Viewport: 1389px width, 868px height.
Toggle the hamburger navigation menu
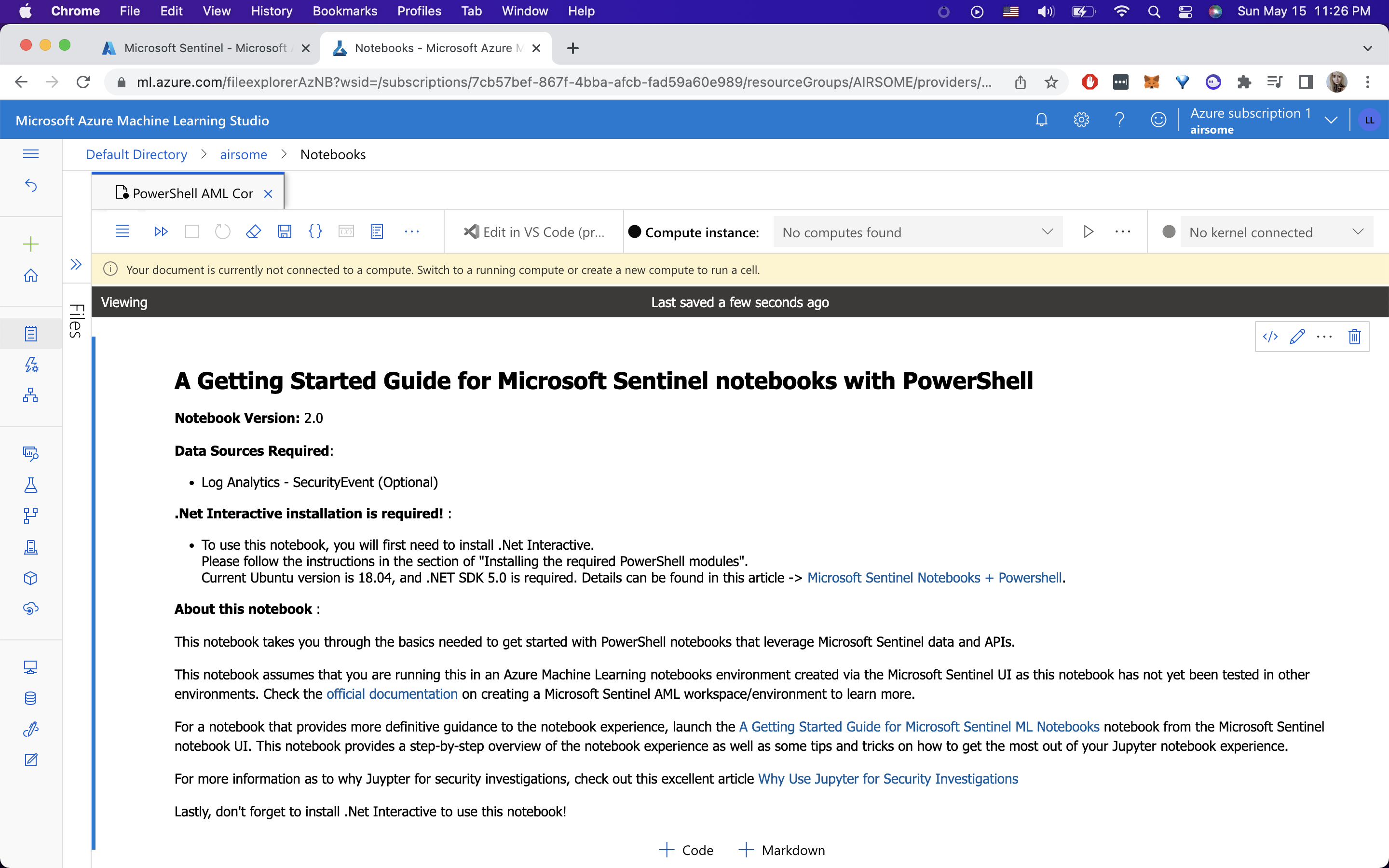[x=31, y=154]
